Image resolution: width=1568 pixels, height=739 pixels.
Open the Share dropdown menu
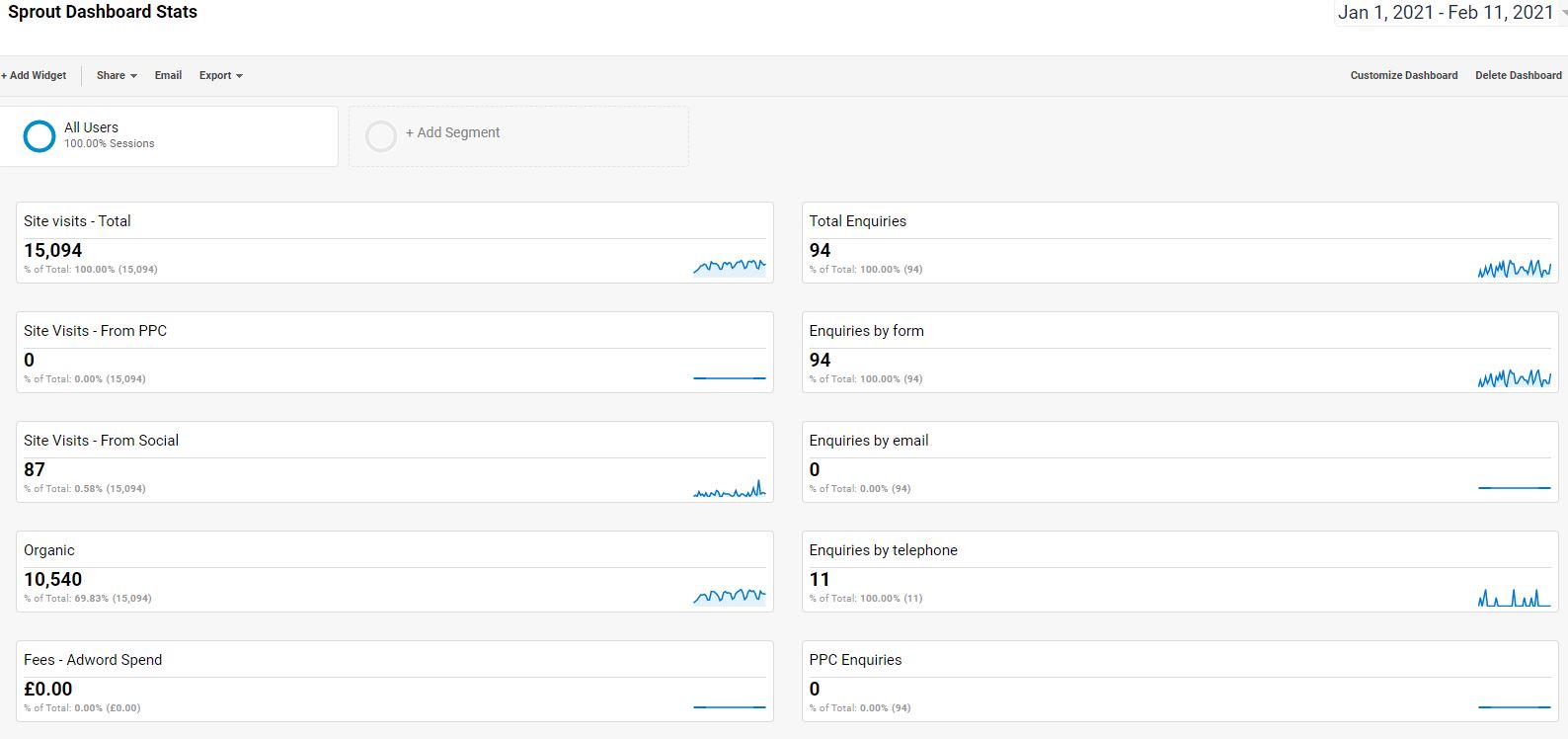pos(117,75)
